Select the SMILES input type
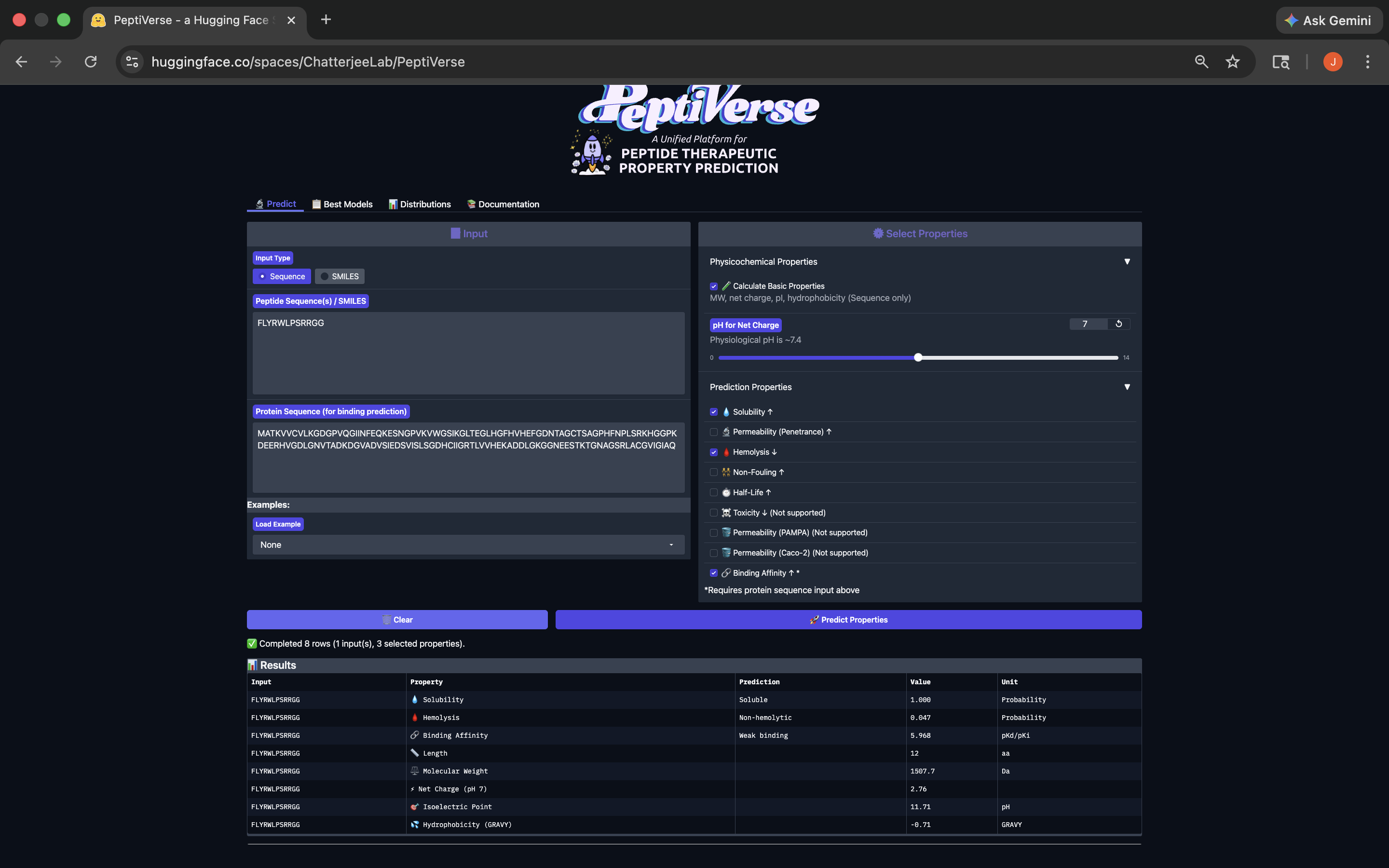The width and height of the screenshot is (1389, 868). coord(340,276)
